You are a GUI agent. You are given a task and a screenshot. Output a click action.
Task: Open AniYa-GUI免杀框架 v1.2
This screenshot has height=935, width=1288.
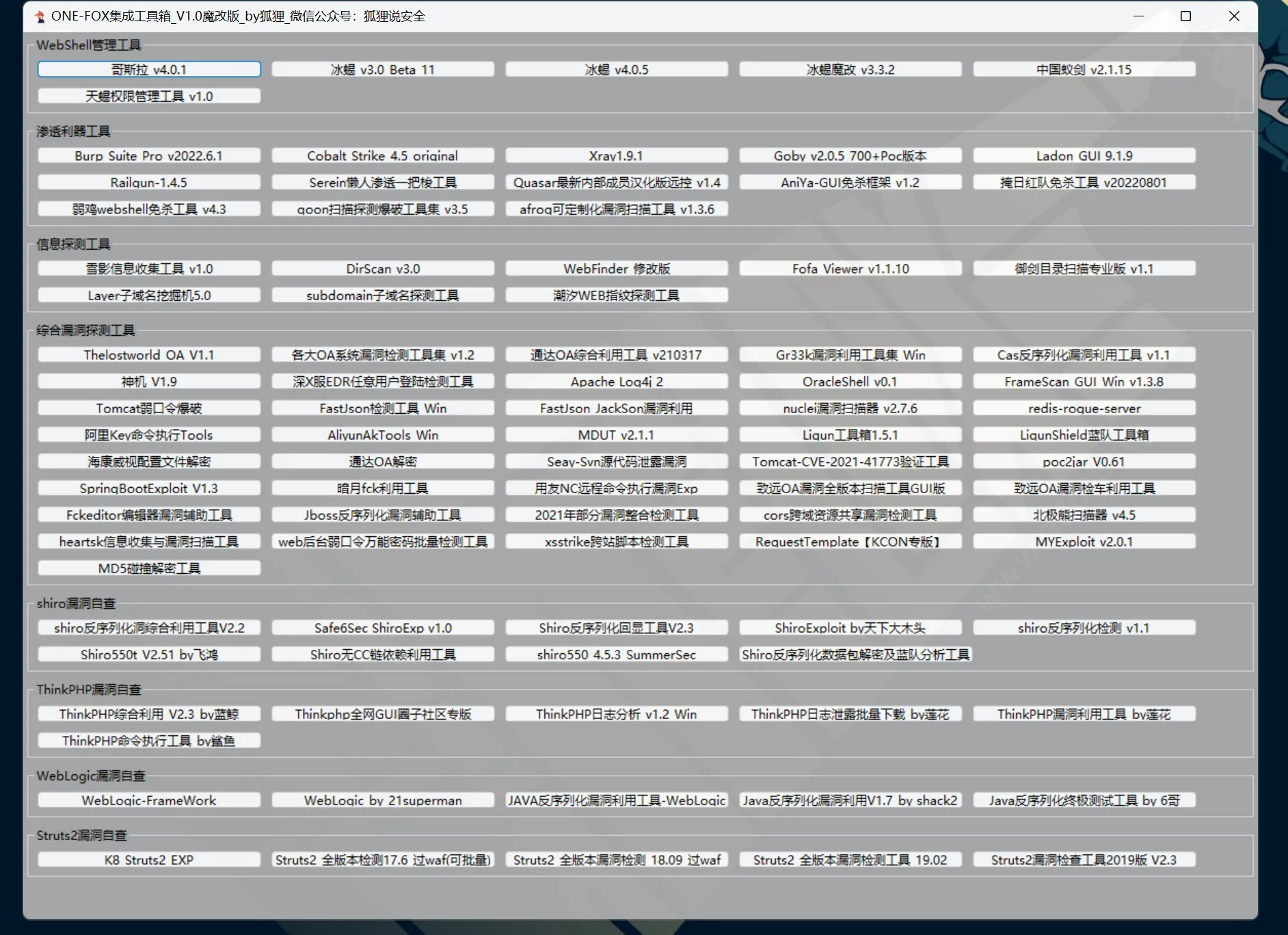click(x=850, y=183)
